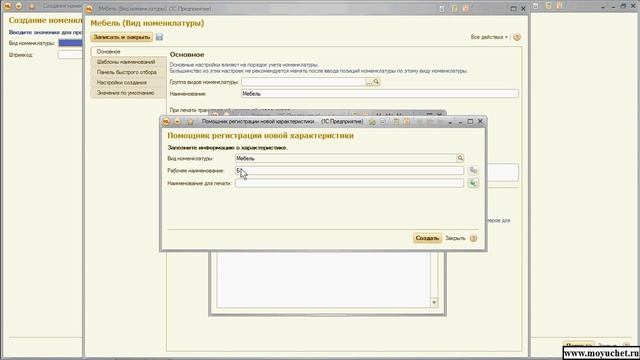Click 1C logo icon in Создание номенклатуры window
The image size is (640, 360).
click(x=7, y=6)
